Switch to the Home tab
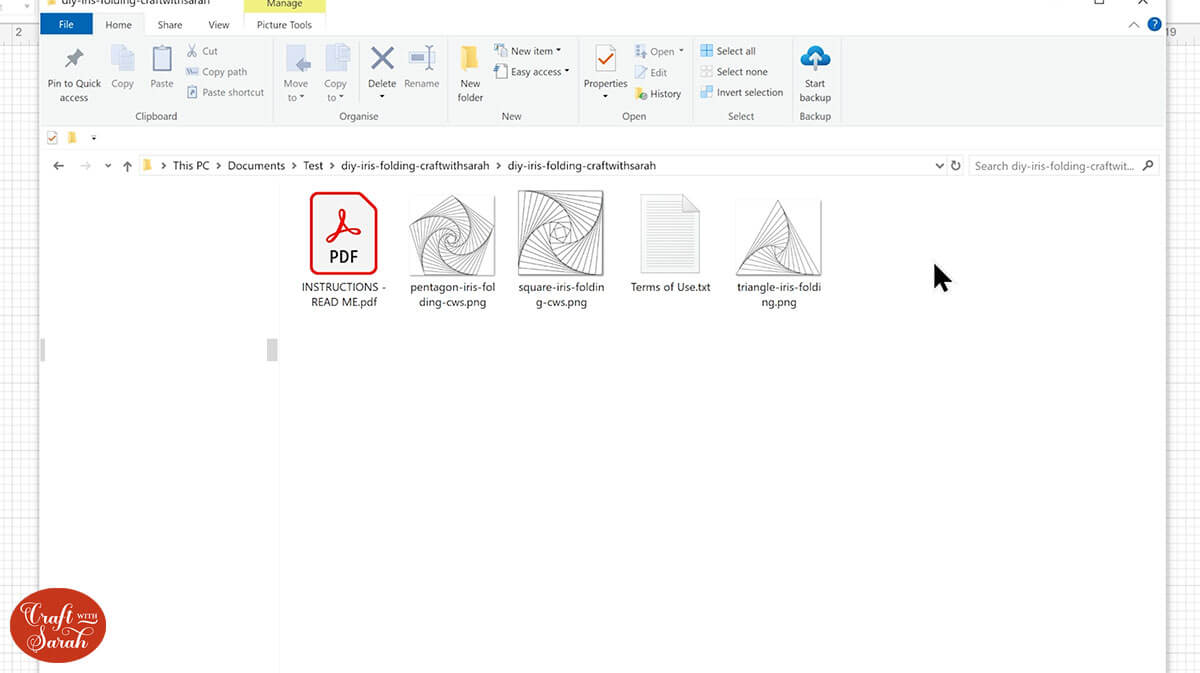The width and height of the screenshot is (1200, 673). 119,25
